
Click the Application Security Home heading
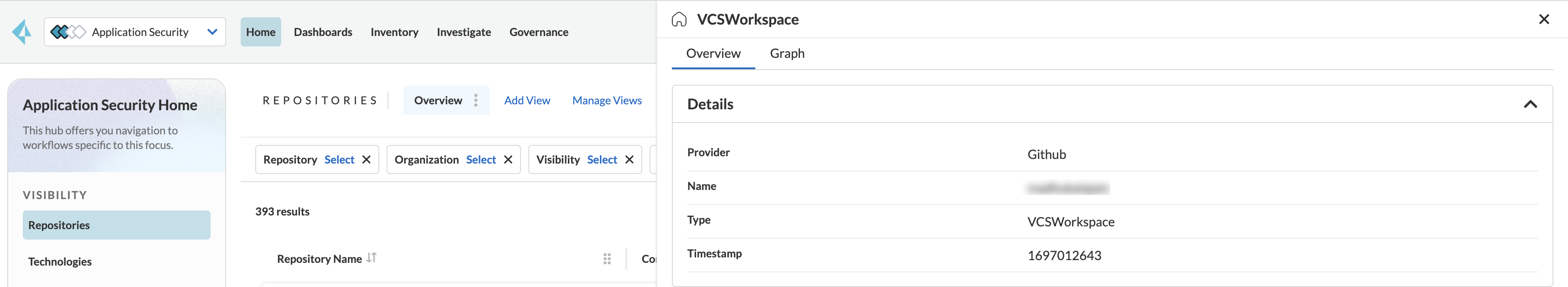tap(110, 105)
